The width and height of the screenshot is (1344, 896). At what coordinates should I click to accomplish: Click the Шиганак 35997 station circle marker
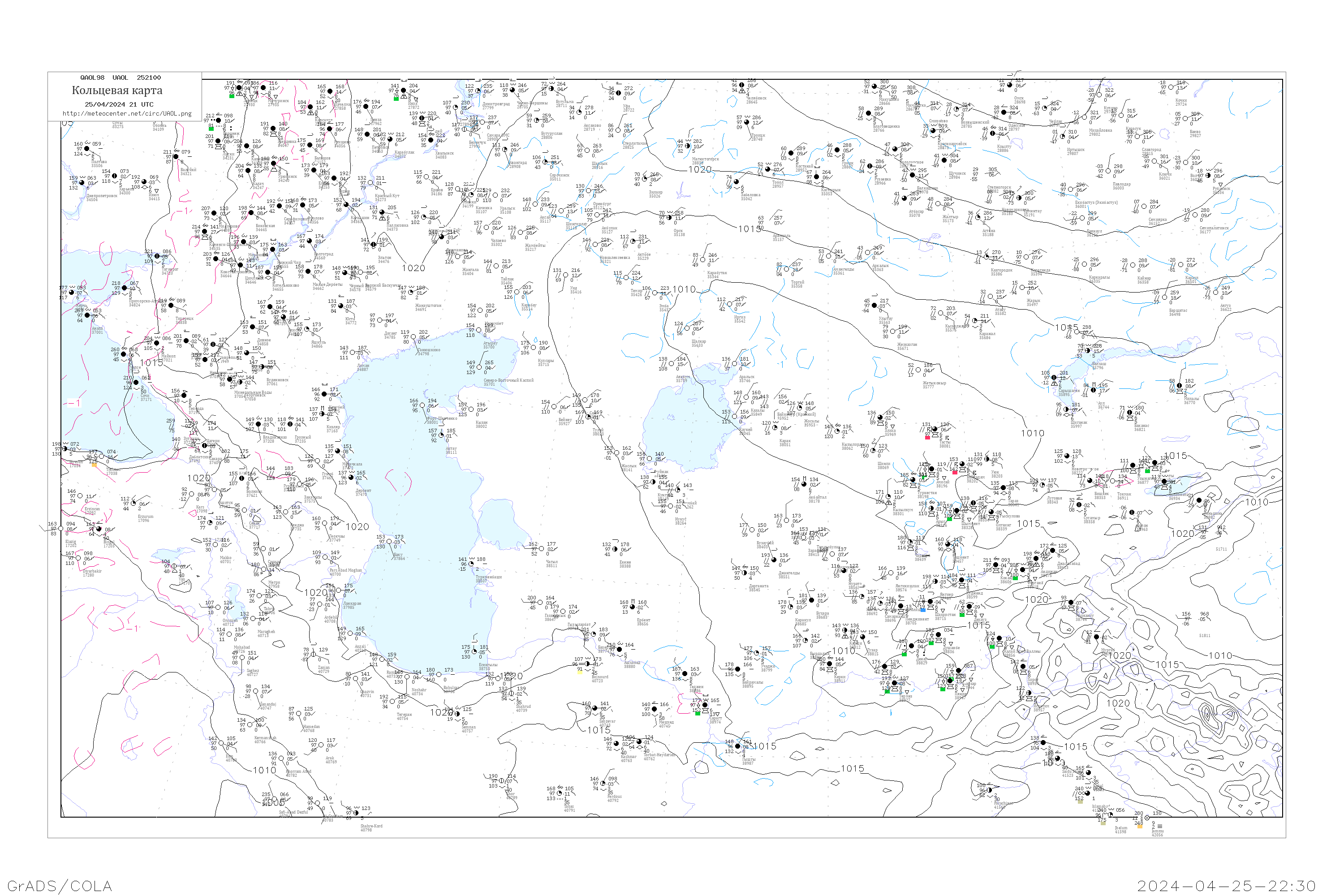click(x=1066, y=410)
